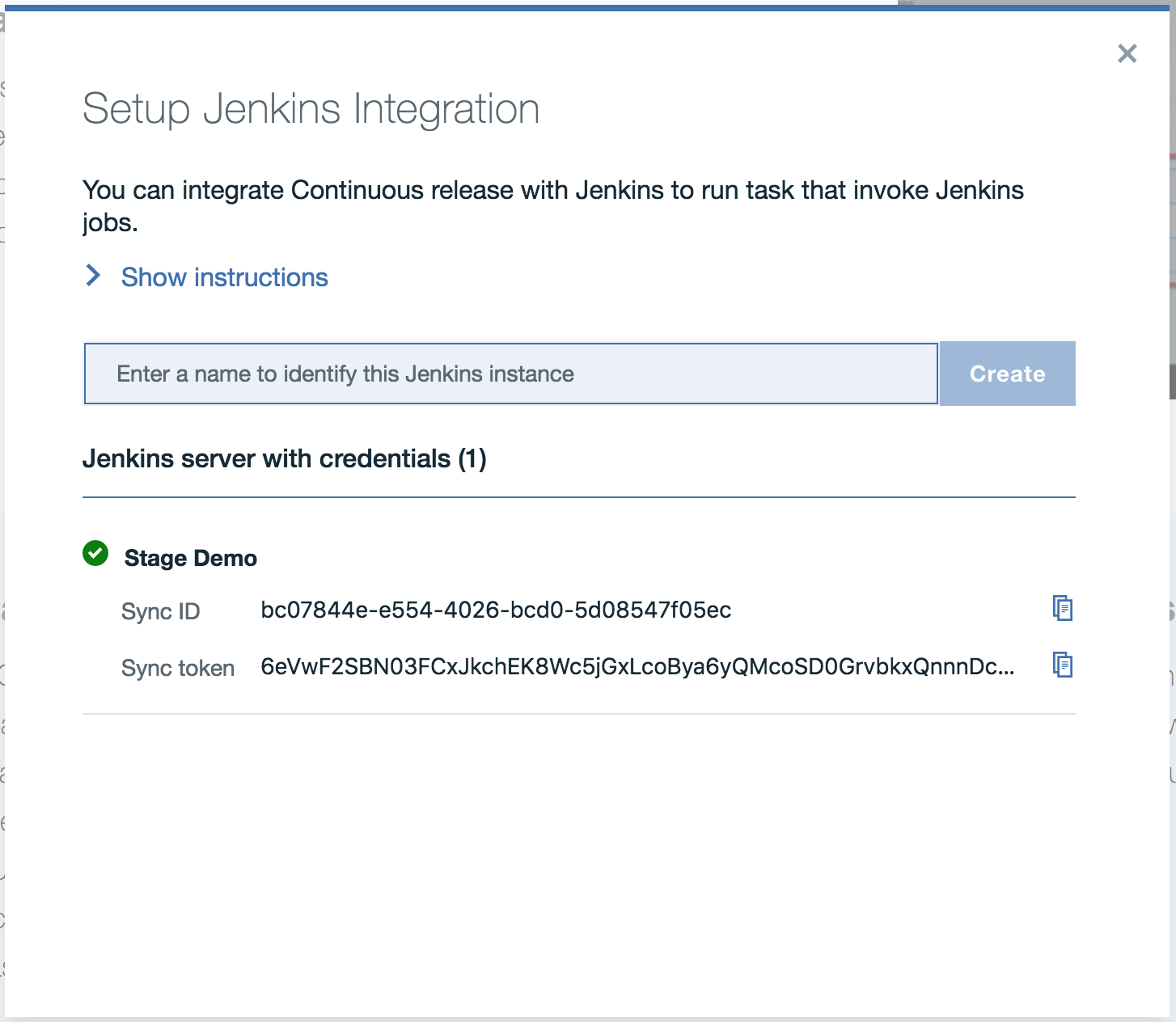
Task: Click the Jenkins server with credentials (1) heading
Action: coord(285,458)
